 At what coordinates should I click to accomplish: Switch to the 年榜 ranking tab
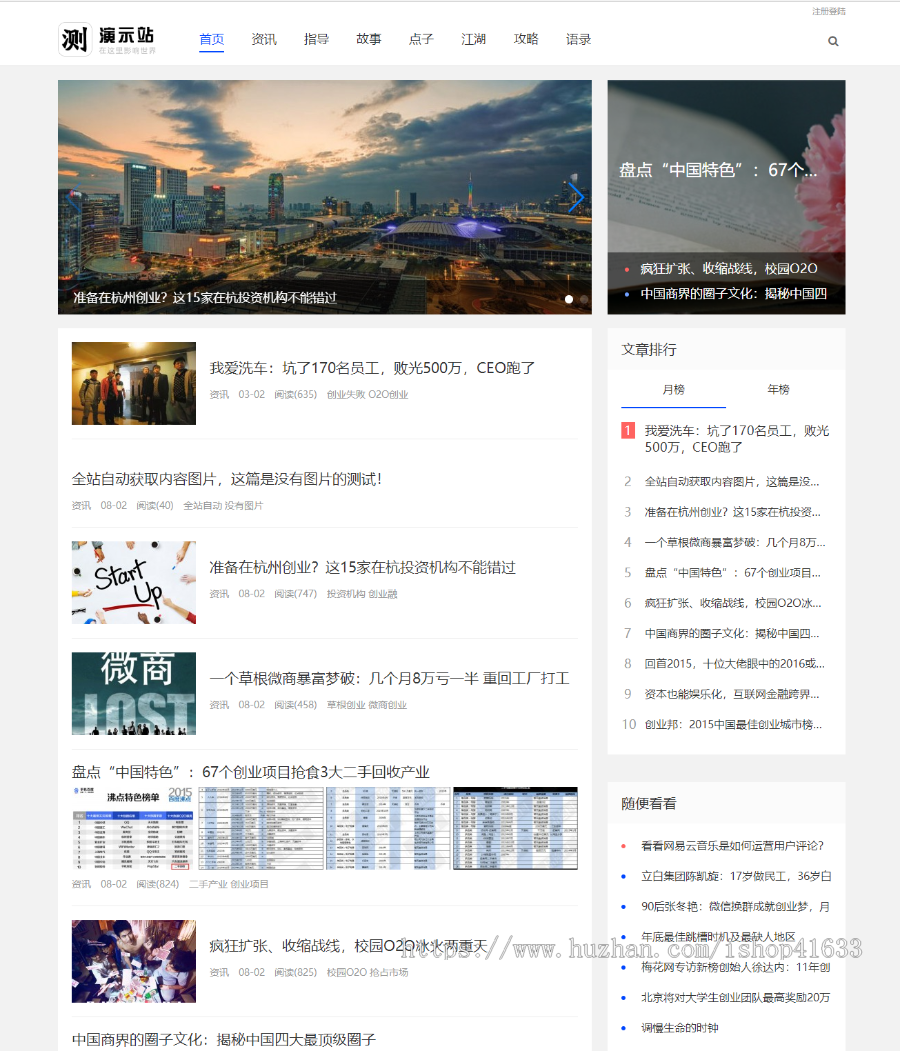pos(778,390)
